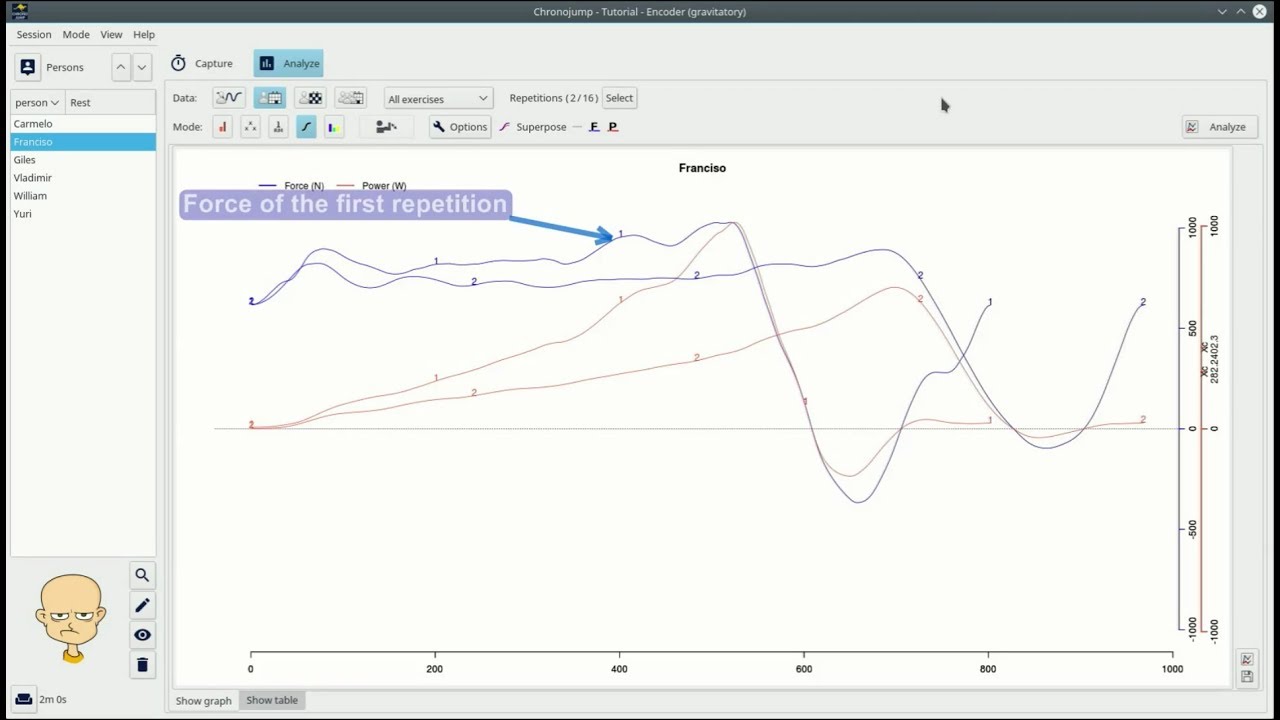Click the Analyze button at right
This screenshot has height=720, width=1280.
[x=1218, y=127]
